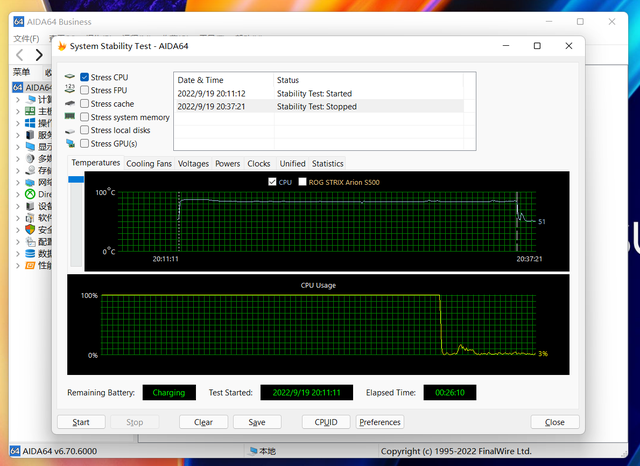This screenshot has width=640, height=466.
Task: Click the RAM module icon beside Stress system memory
Action: point(70,116)
